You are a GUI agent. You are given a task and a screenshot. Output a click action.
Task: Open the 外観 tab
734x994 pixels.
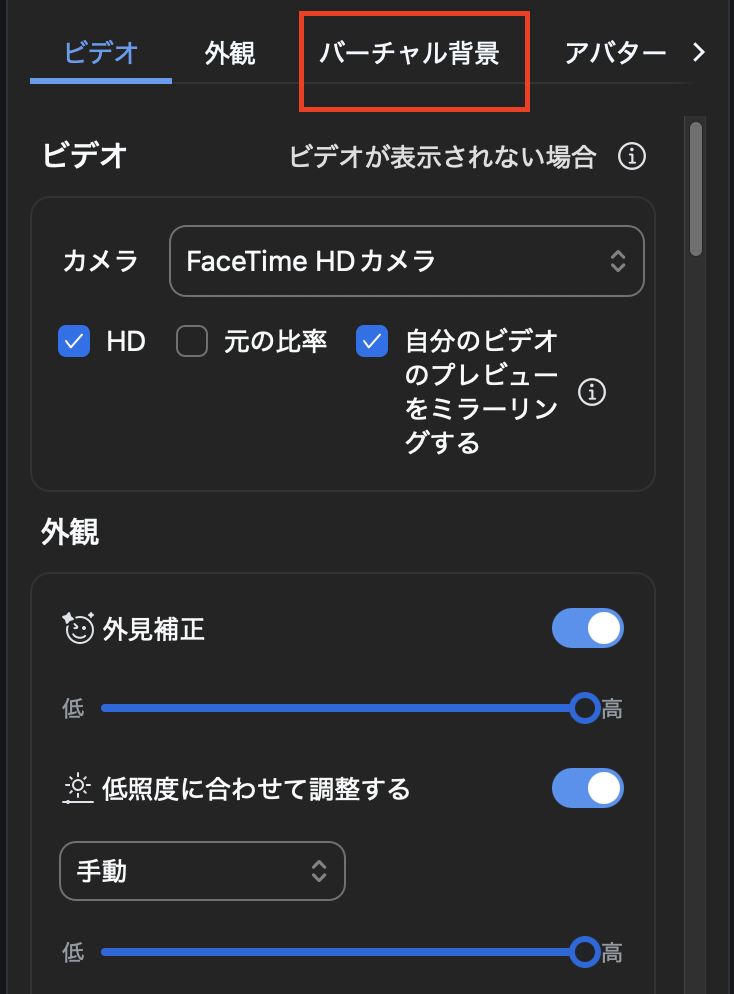click(x=230, y=53)
